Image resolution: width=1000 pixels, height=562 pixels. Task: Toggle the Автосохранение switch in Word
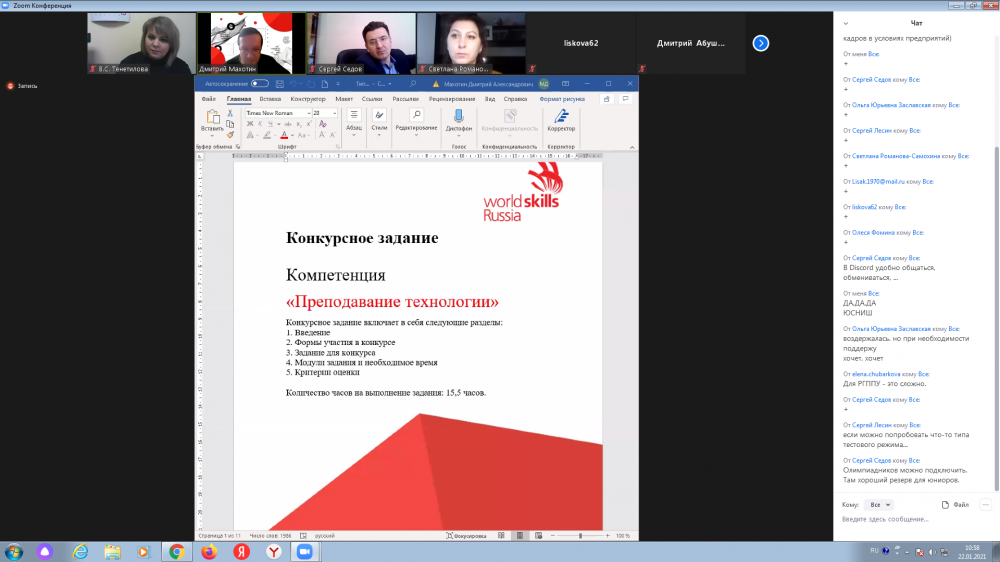pyautogui.click(x=260, y=84)
